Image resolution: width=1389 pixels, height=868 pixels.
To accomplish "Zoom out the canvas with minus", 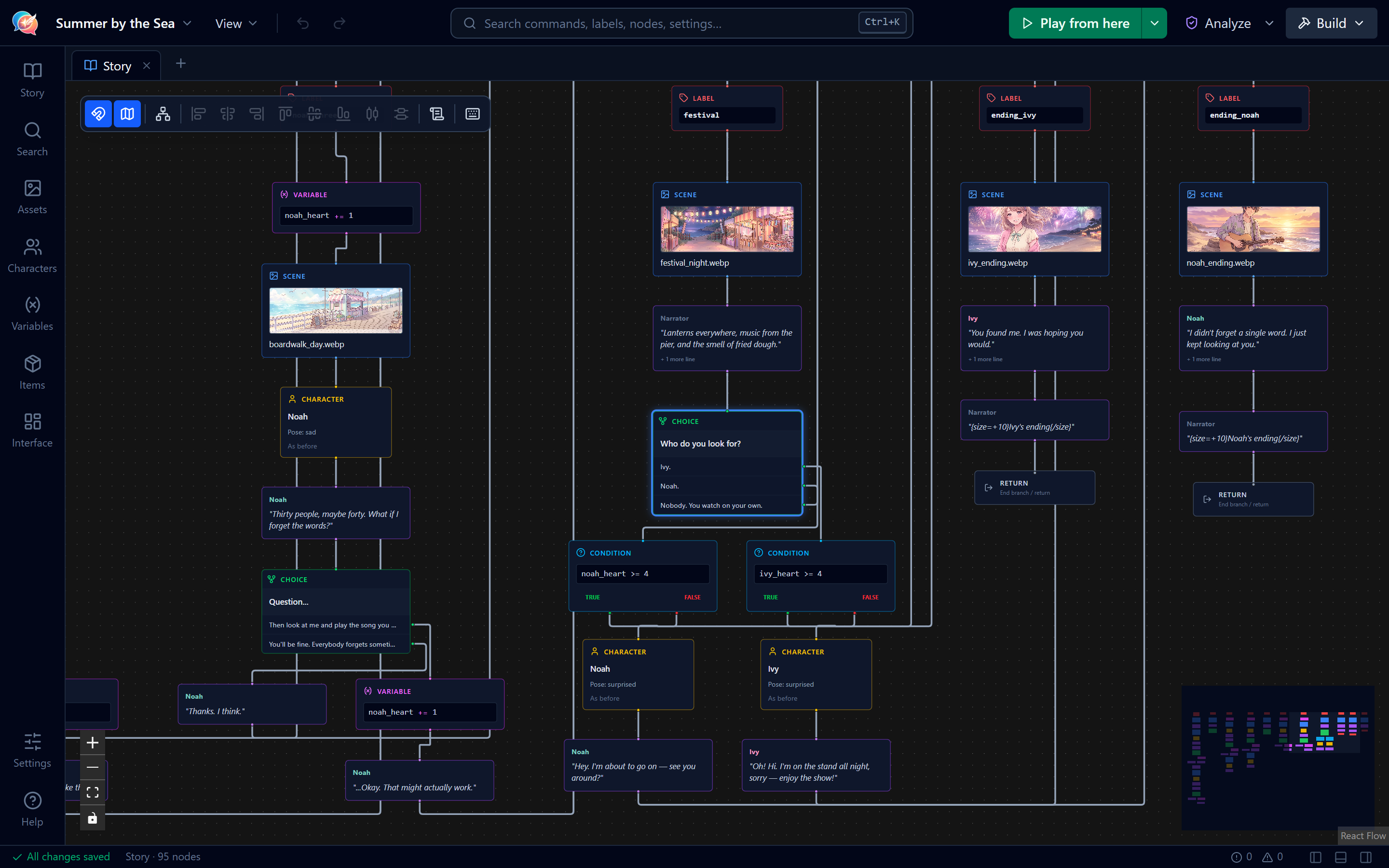I will click(x=93, y=768).
